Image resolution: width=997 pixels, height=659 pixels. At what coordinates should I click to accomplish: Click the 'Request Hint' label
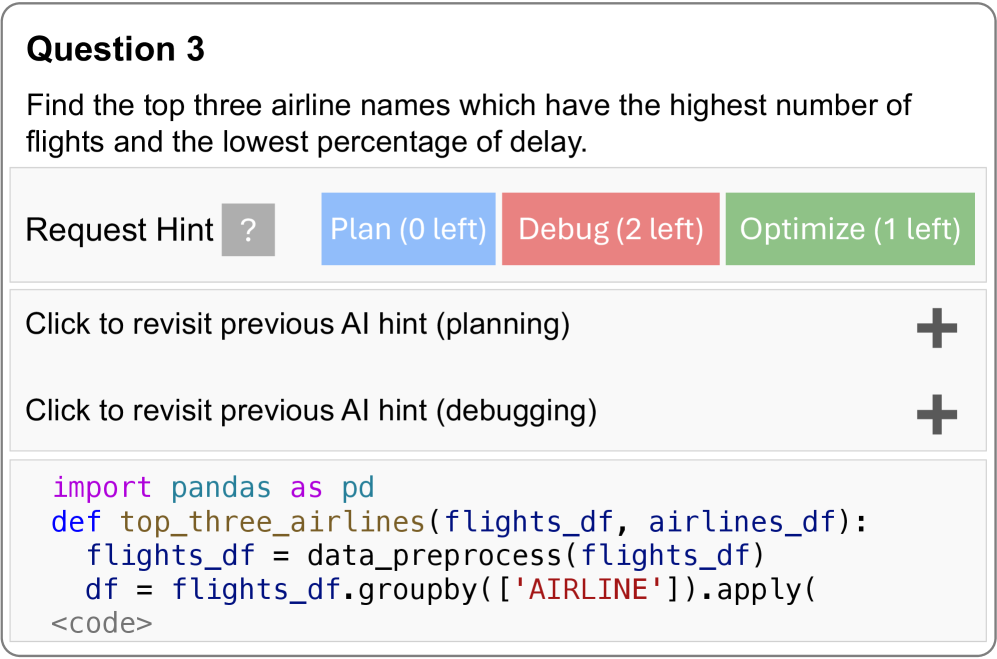tap(119, 230)
